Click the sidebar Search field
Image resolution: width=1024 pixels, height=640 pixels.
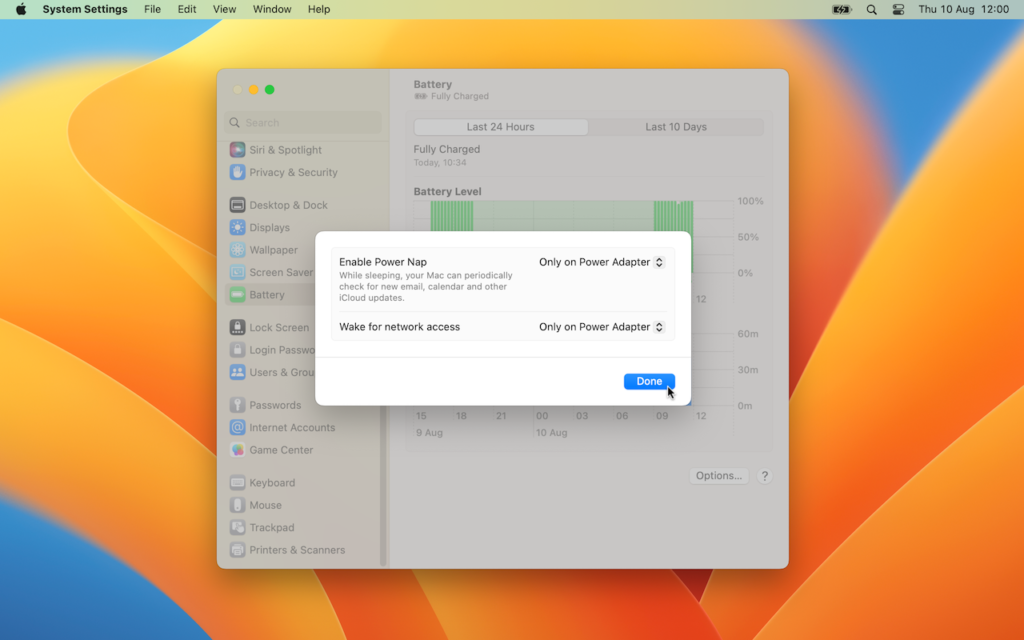303,122
